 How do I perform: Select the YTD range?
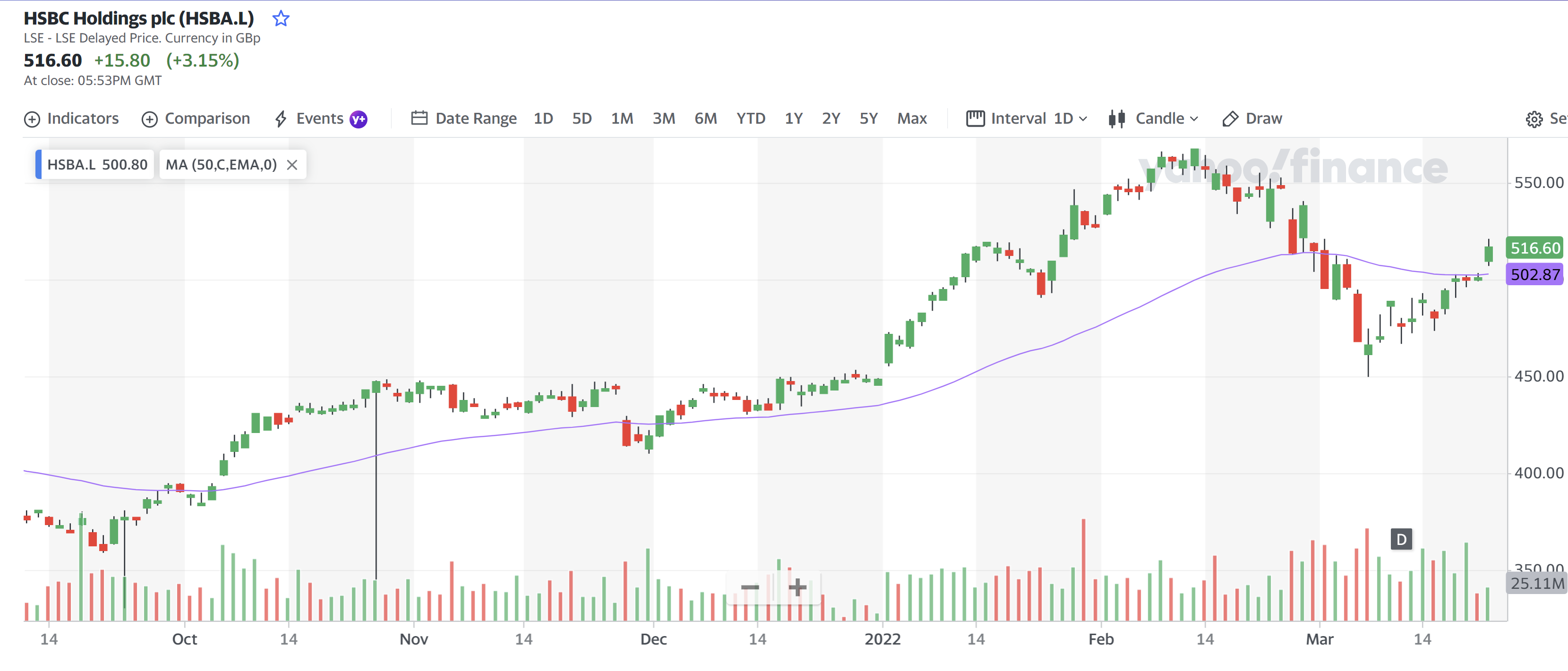[x=751, y=119]
